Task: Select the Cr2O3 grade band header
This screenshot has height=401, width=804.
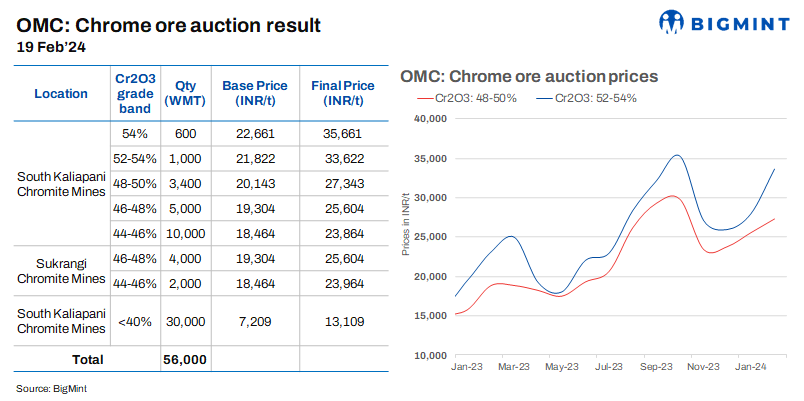Action: coord(134,93)
